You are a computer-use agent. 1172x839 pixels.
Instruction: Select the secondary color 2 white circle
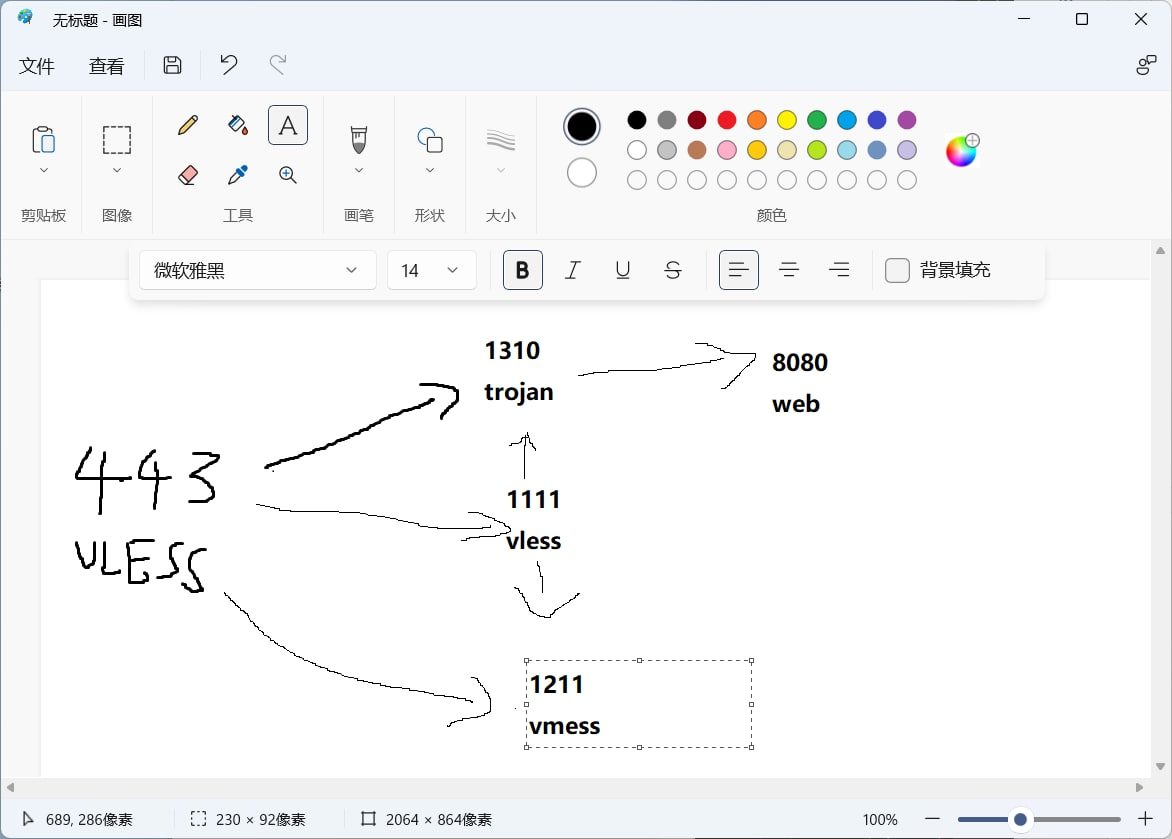click(x=582, y=173)
